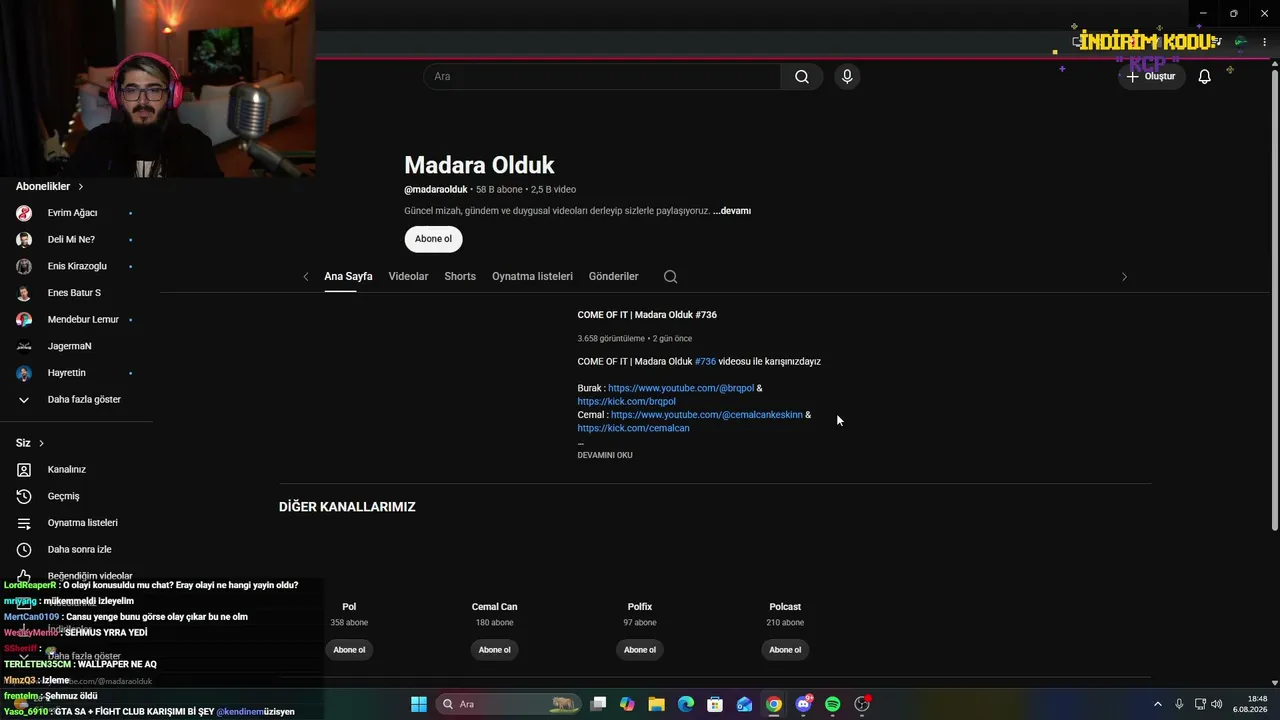Screen dimensions: 1280x720
Task: Subscribe to the Polcast channel
Action: click(x=785, y=650)
